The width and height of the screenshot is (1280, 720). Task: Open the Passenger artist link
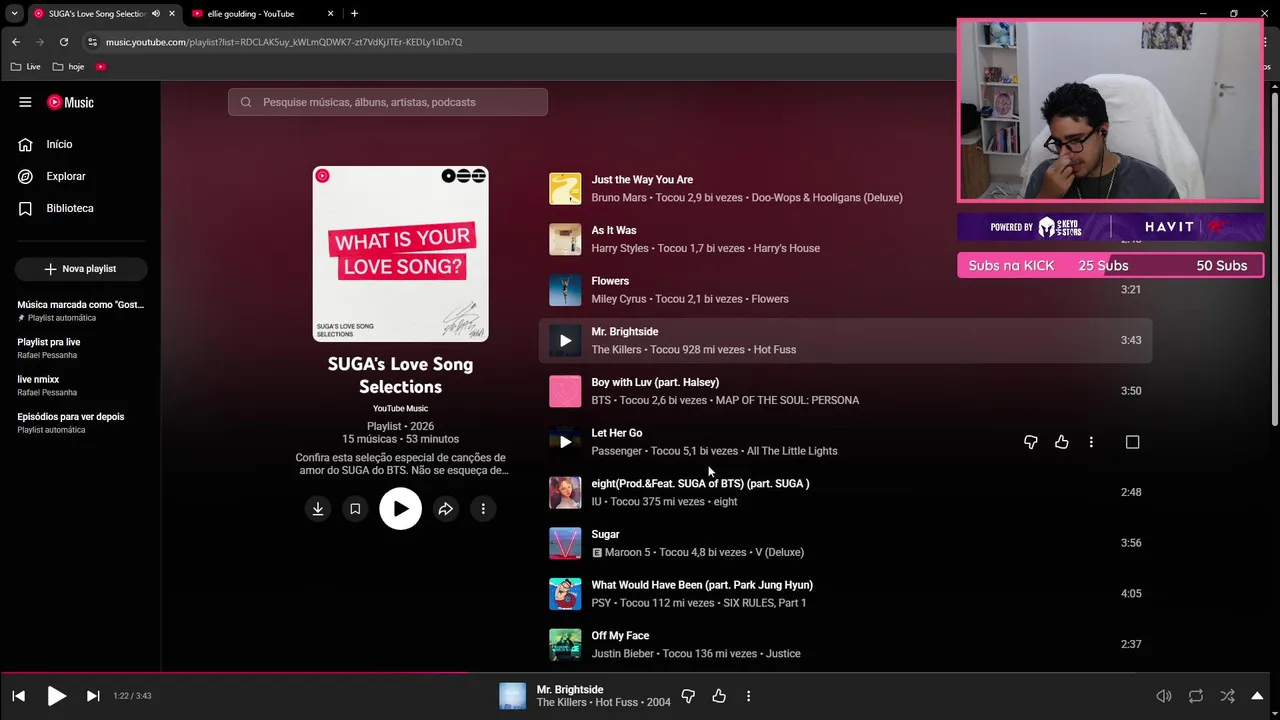(x=616, y=451)
